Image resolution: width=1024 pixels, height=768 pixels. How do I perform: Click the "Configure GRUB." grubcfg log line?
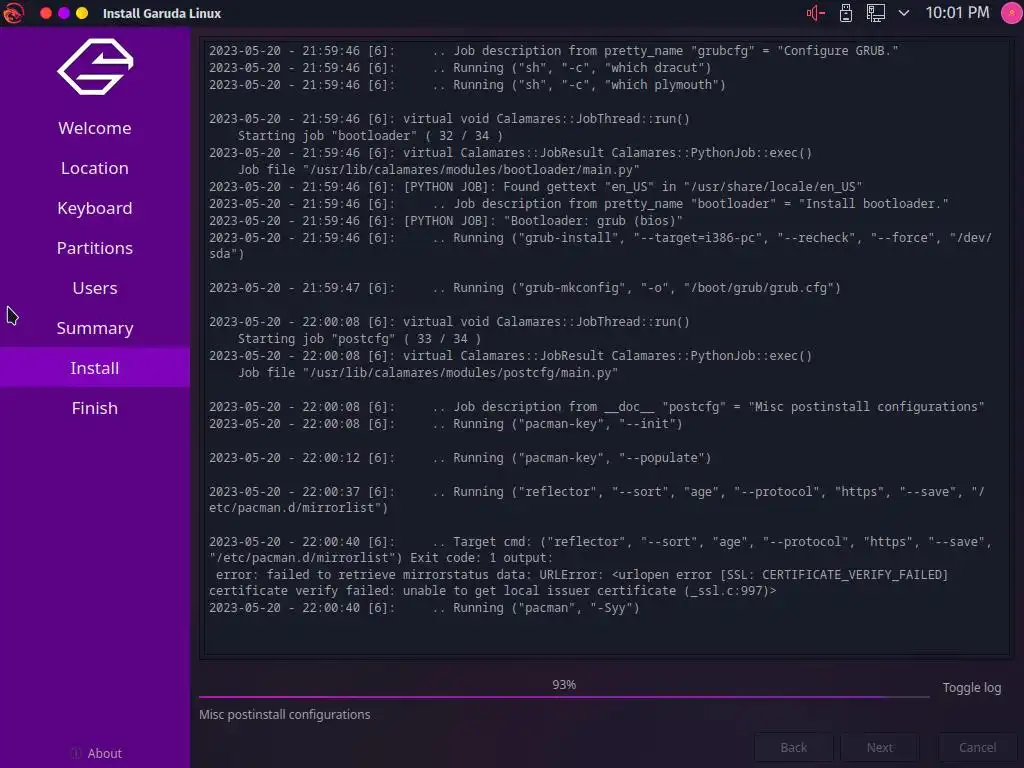tap(554, 51)
